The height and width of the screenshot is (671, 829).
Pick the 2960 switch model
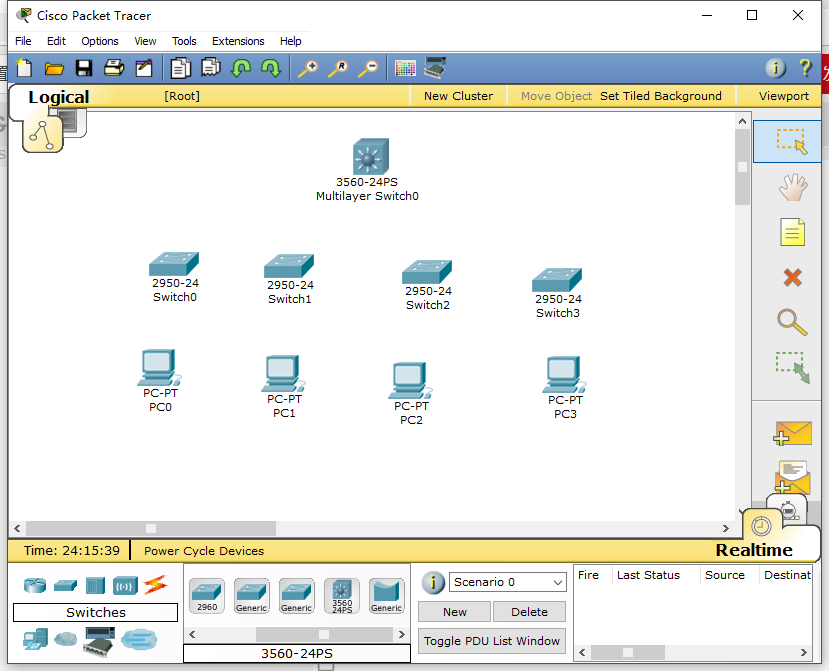point(207,596)
